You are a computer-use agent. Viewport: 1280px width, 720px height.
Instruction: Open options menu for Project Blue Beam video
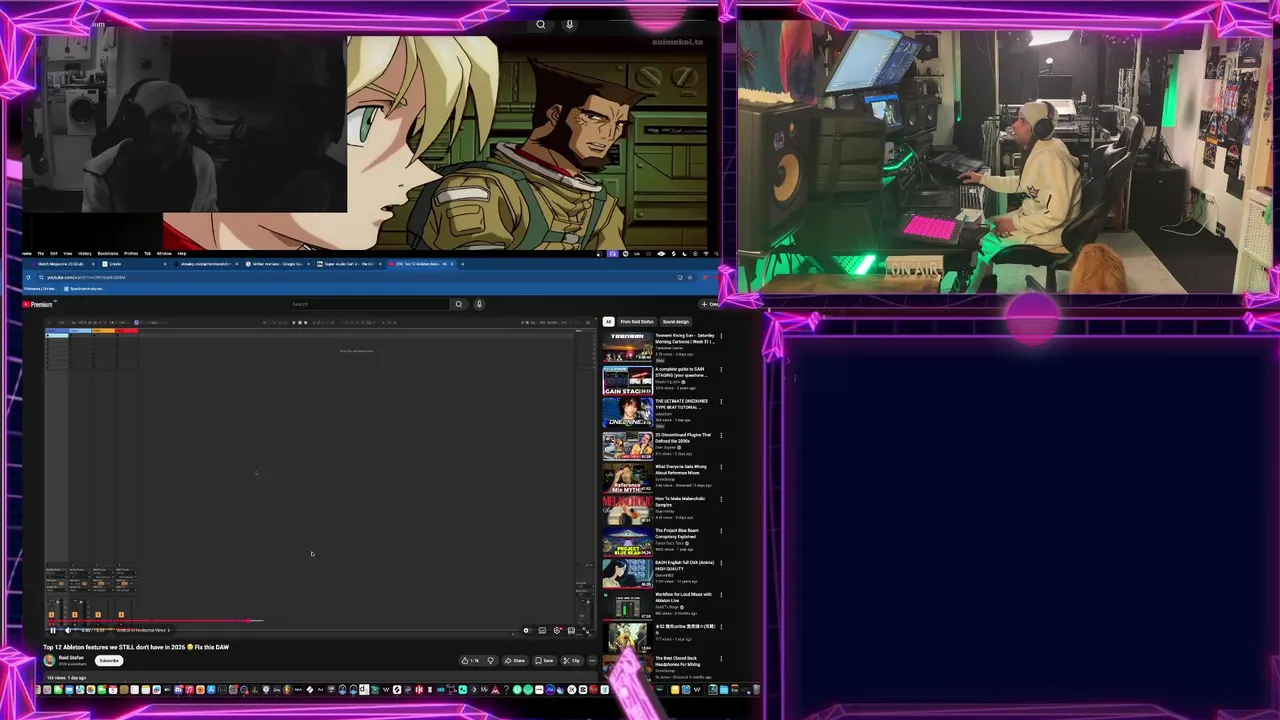pyautogui.click(x=721, y=530)
